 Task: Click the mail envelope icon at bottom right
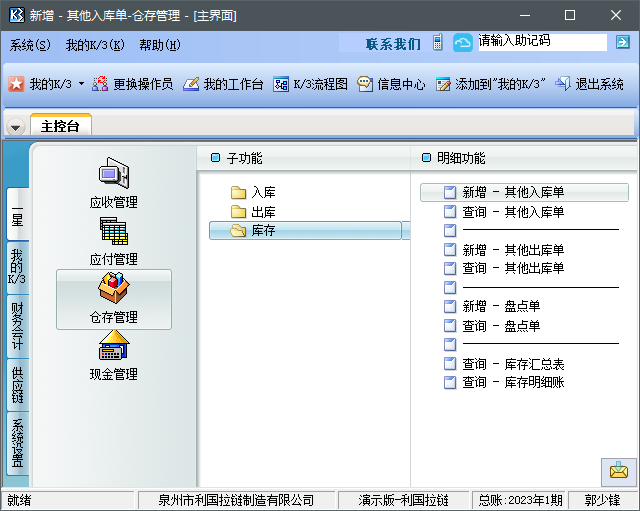point(618,471)
